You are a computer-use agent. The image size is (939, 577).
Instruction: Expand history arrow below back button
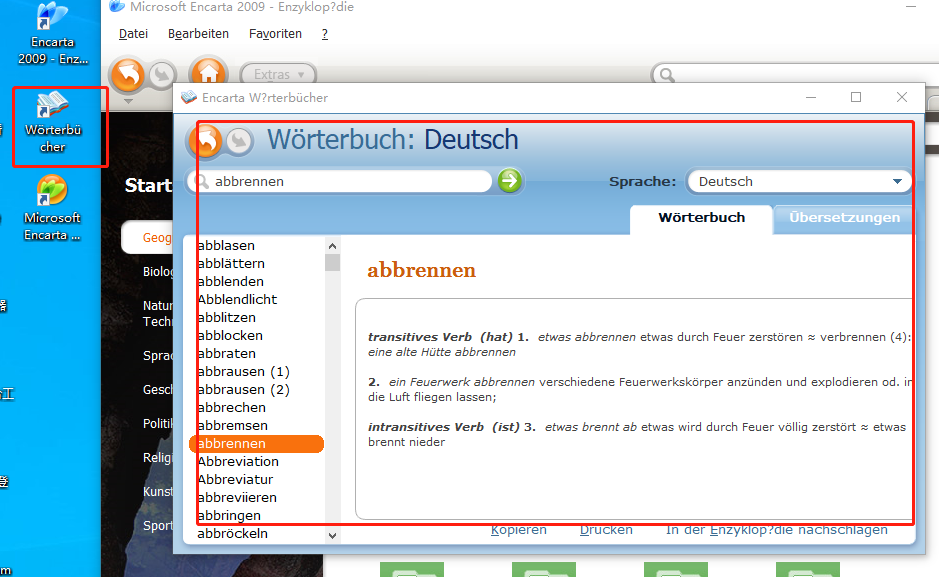(x=128, y=101)
